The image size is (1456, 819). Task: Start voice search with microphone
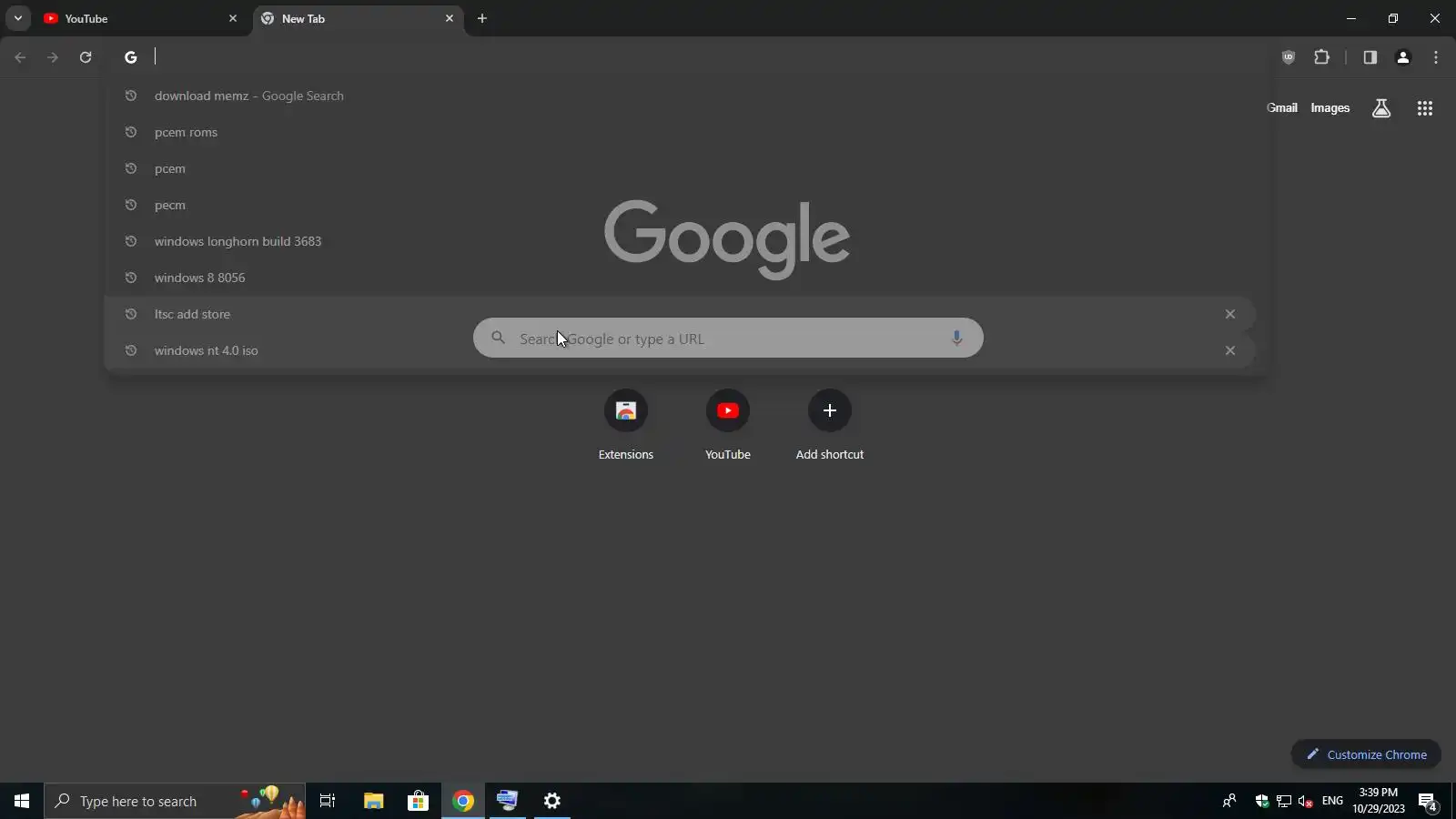956,338
